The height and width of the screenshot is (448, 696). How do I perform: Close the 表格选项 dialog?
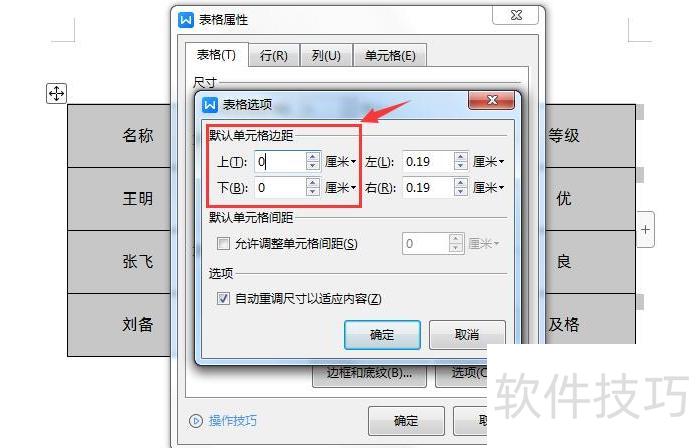(x=492, y=100)
